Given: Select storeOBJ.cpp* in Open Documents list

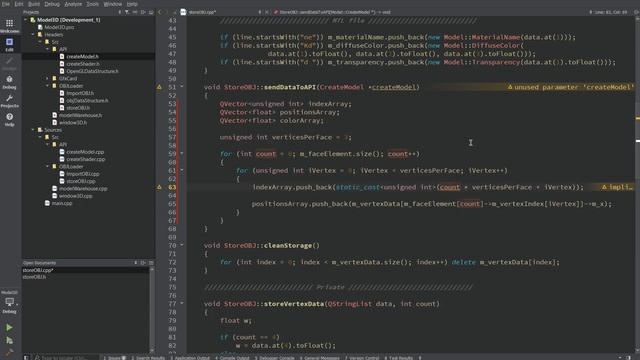Looking at the screenshot, I should click(x=38, y=270).
